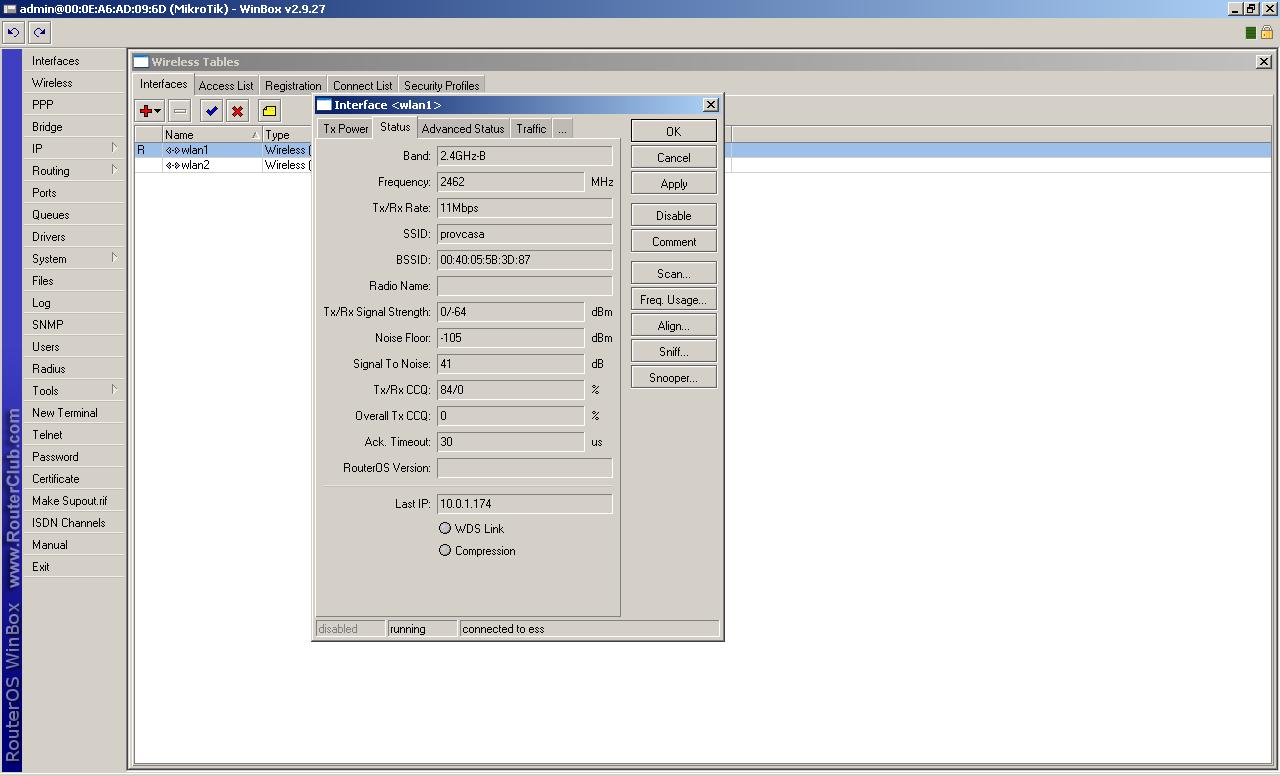Click the BSSID field
Image resolution: width=1280 pixels, height=776 pixels.
click(x=525, y=260)
